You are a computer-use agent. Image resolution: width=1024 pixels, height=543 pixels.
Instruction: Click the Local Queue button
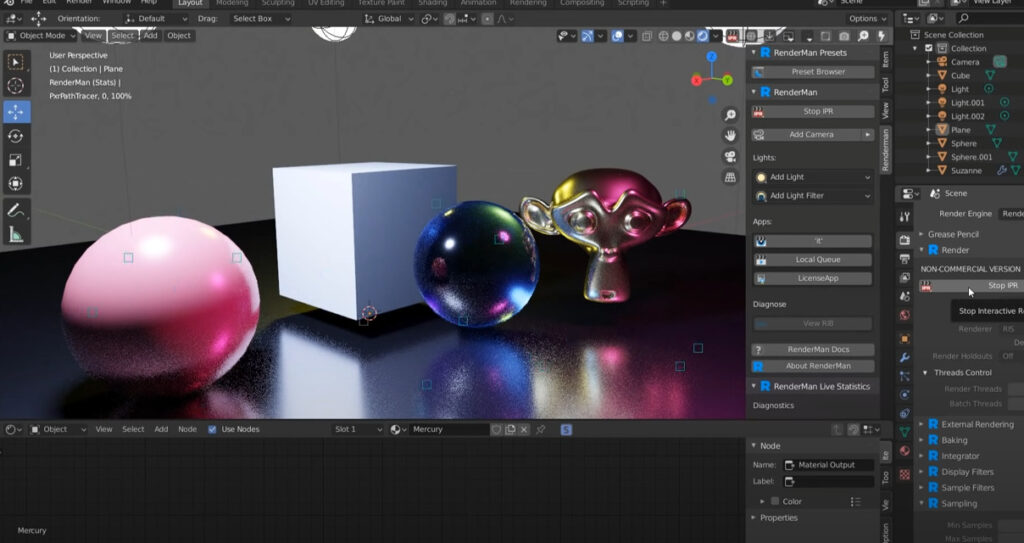pos(812,259)
